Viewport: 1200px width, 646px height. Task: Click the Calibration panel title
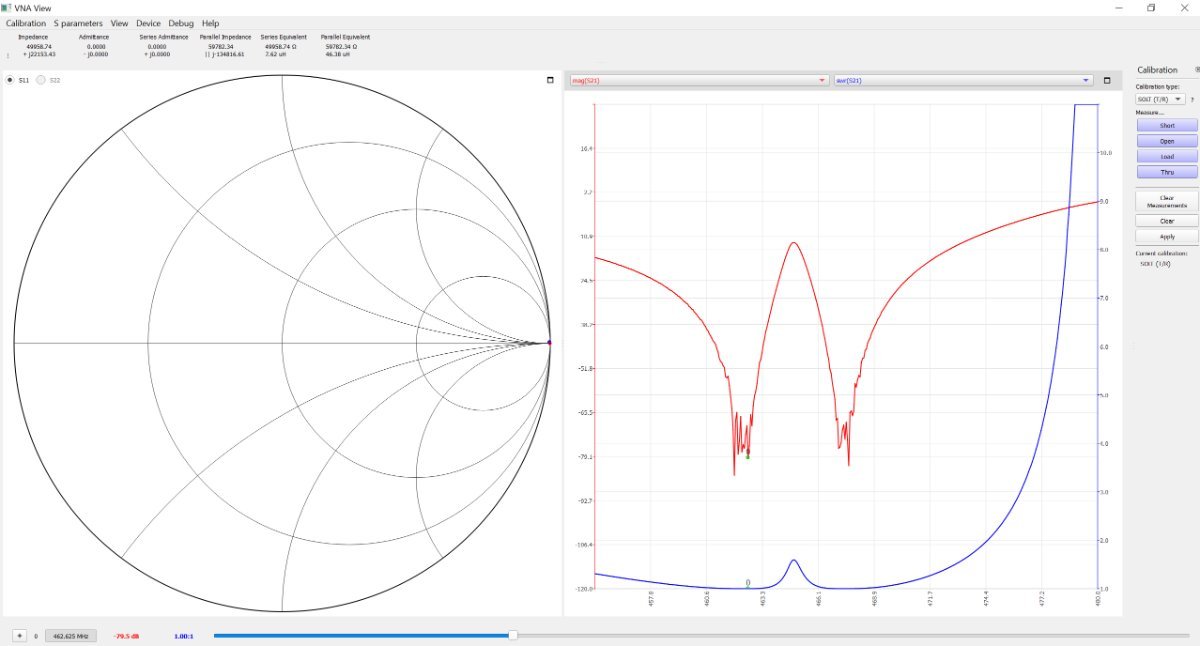tap(1157, 70)
